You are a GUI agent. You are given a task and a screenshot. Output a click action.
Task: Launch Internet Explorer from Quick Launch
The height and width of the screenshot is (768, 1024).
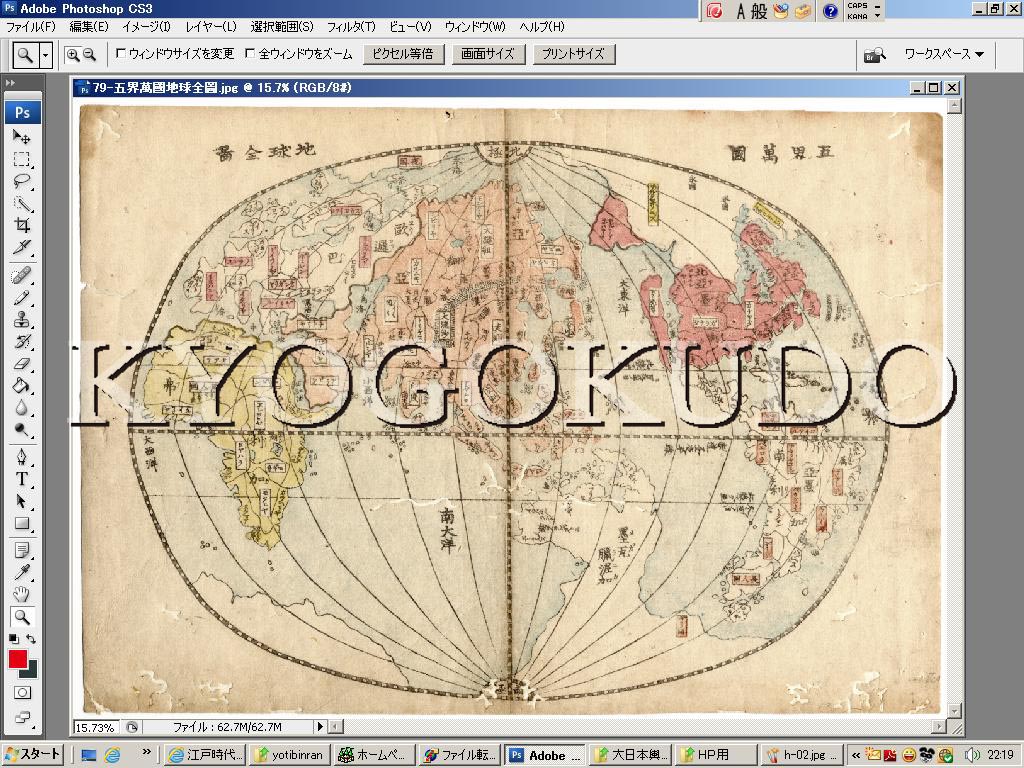click(x=112, y=755)
